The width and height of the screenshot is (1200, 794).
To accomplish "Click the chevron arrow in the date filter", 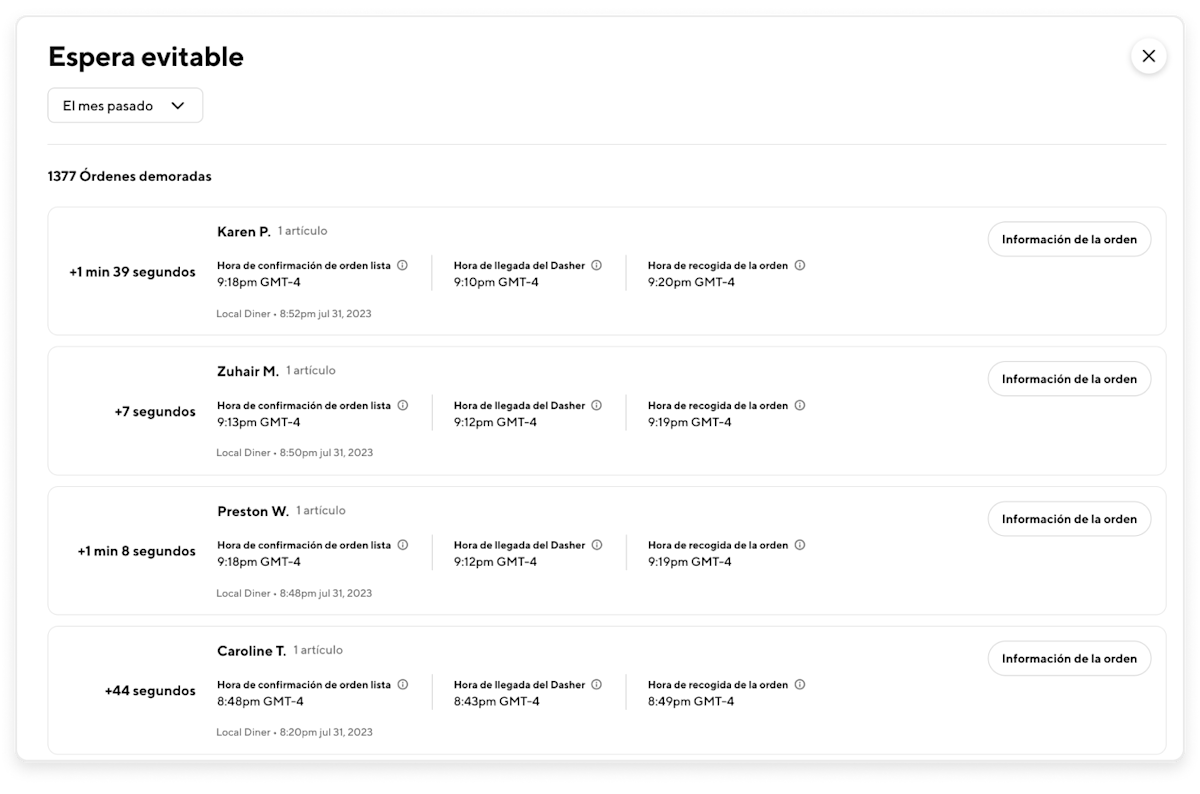I will click(178, 106).
